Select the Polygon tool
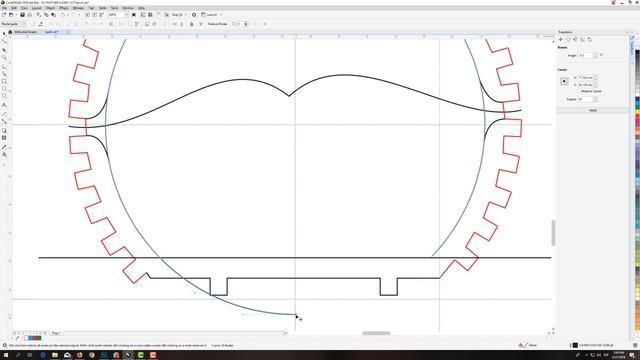The height and width of the screenshot is (360, 640). [x=4, y=96]
